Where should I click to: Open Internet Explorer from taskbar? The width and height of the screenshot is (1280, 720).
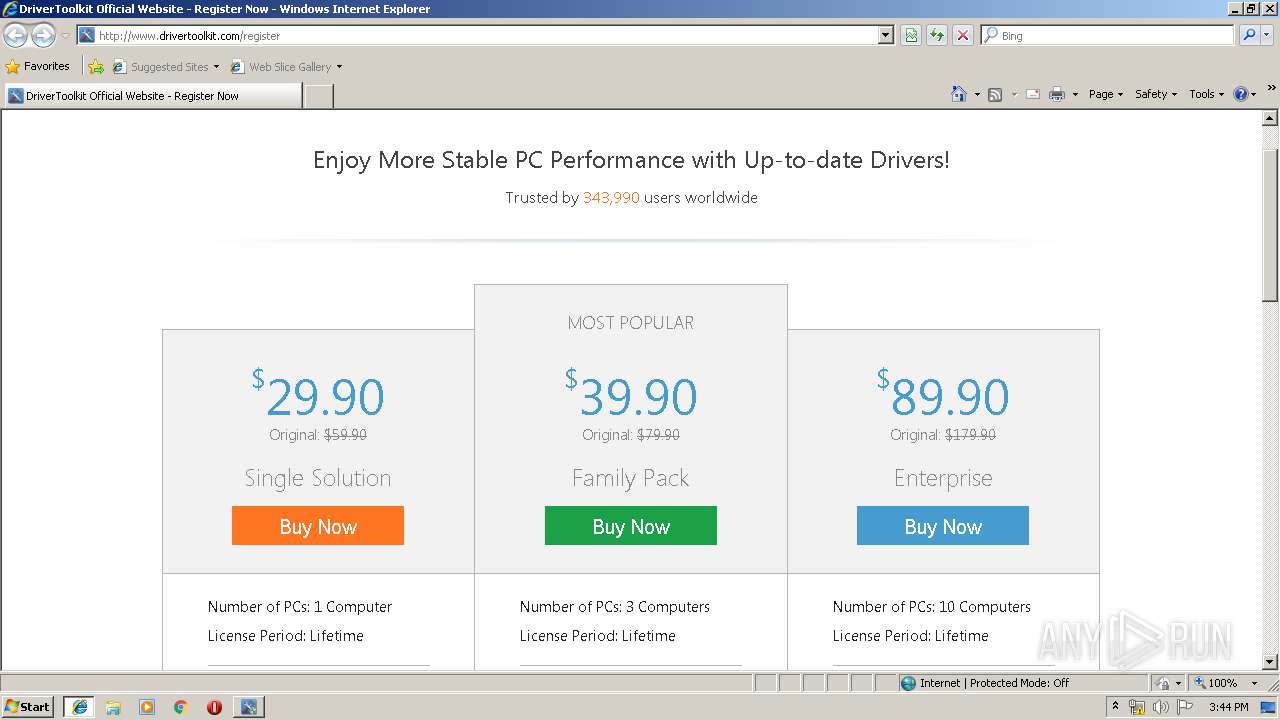pyautogui.click(x=79, y=707)
